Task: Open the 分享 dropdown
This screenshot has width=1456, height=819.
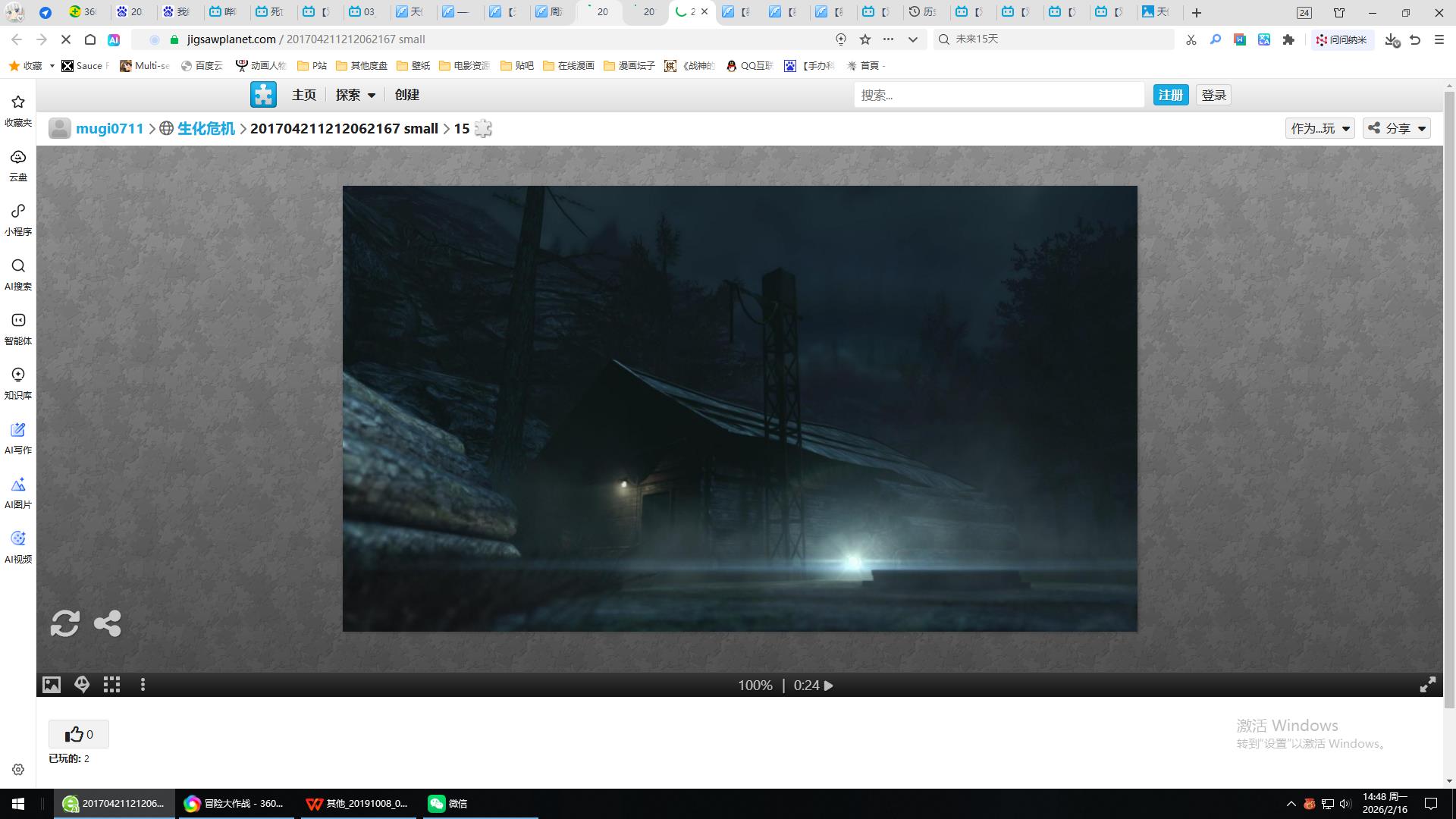Action: coord(1397,128)
